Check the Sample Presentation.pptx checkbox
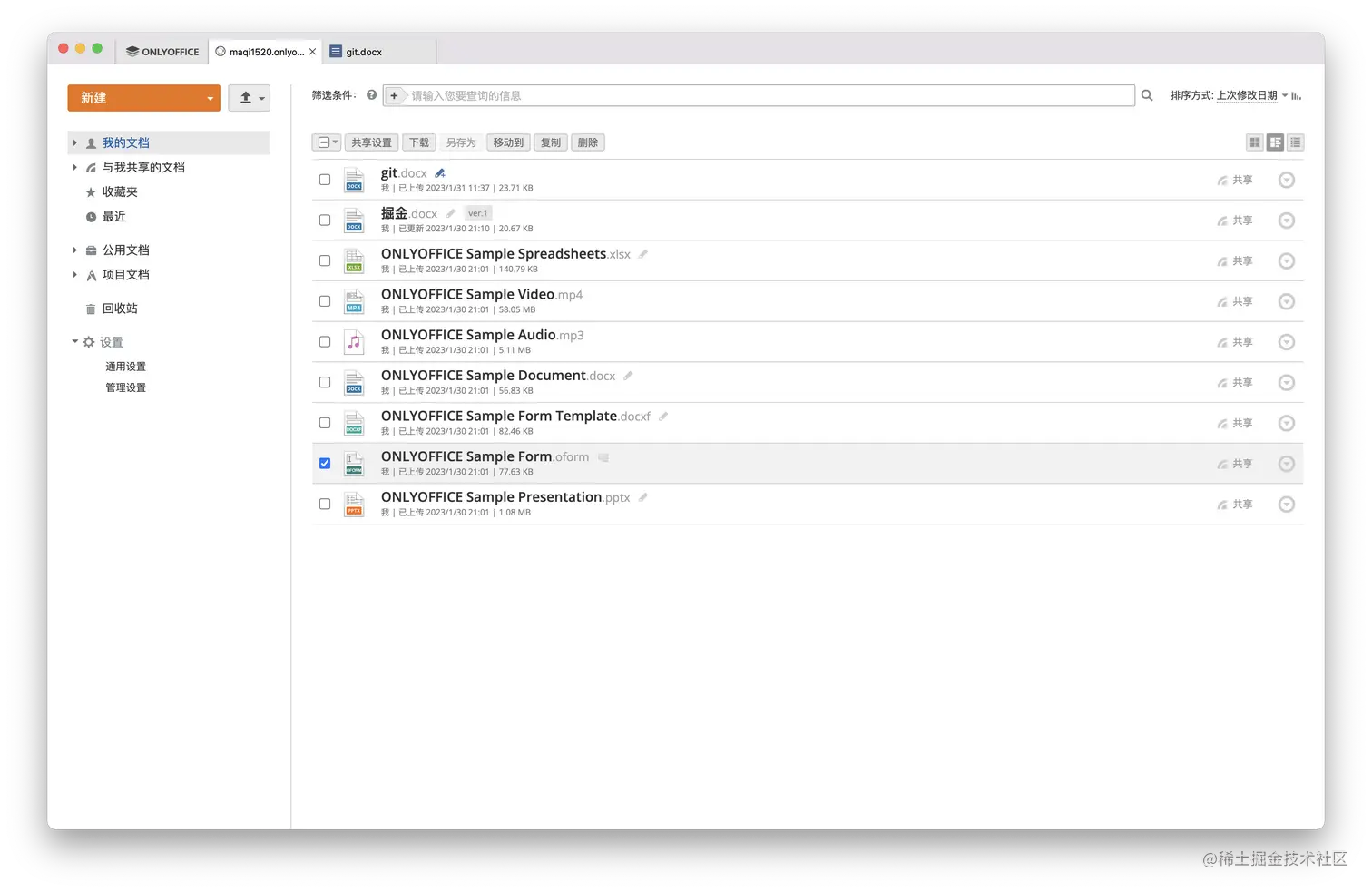Viewport: 1372px width, 892px height. [325, 505]
